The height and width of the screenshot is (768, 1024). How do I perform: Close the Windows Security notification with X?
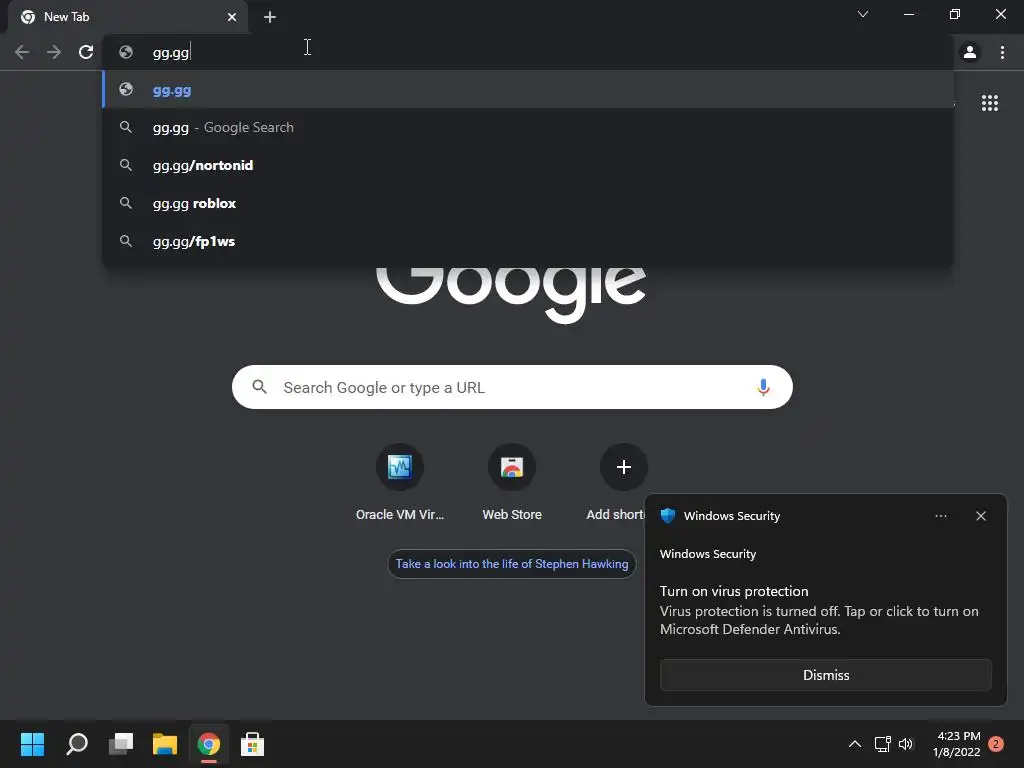coord(980,516)
